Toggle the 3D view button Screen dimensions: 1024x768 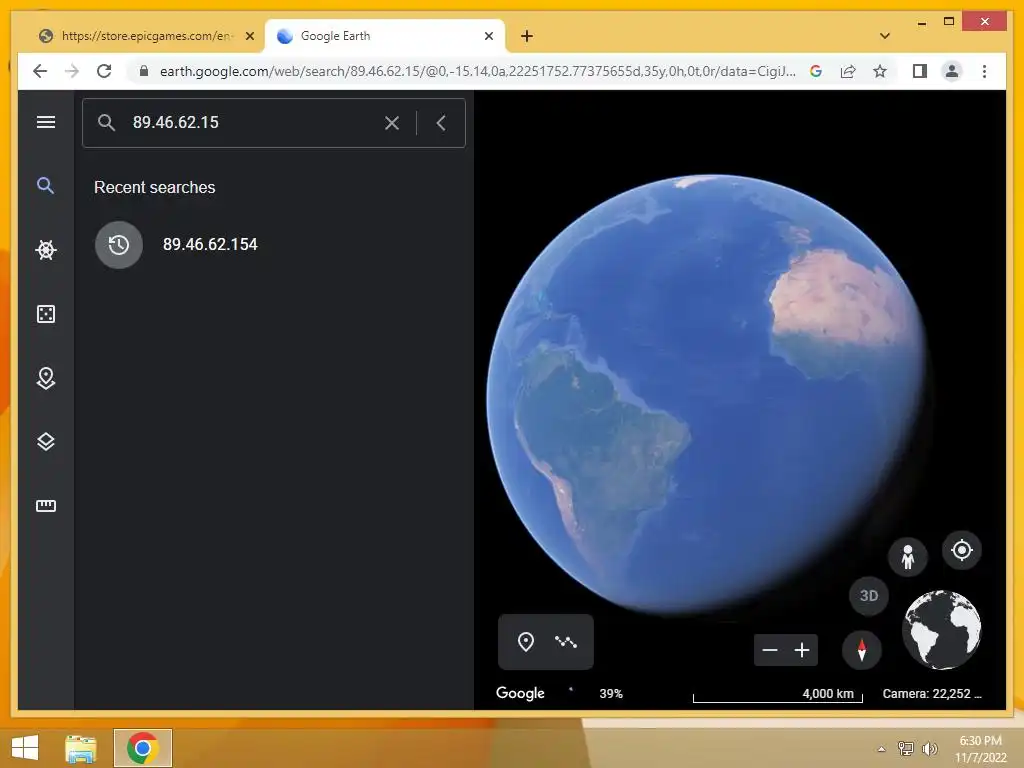click(x=869, y=596)
